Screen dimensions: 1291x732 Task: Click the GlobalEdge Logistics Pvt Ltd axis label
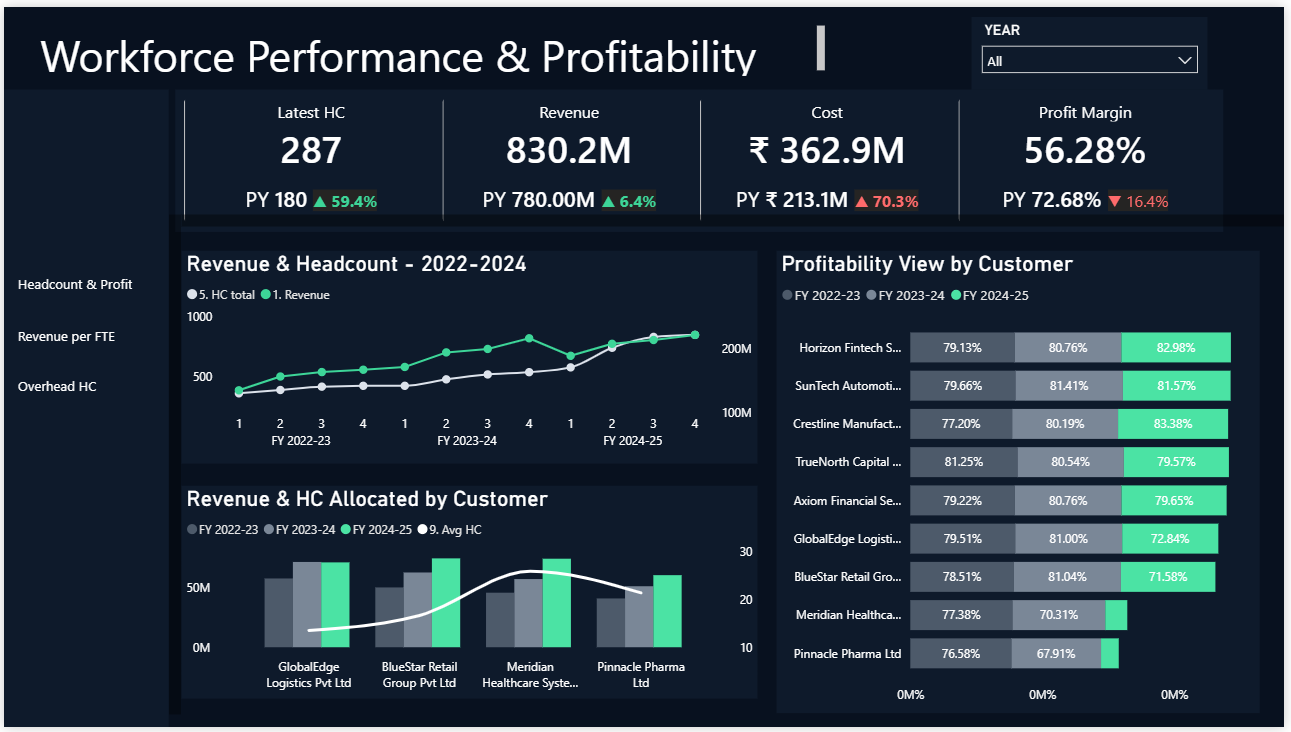tap(309, 675)
